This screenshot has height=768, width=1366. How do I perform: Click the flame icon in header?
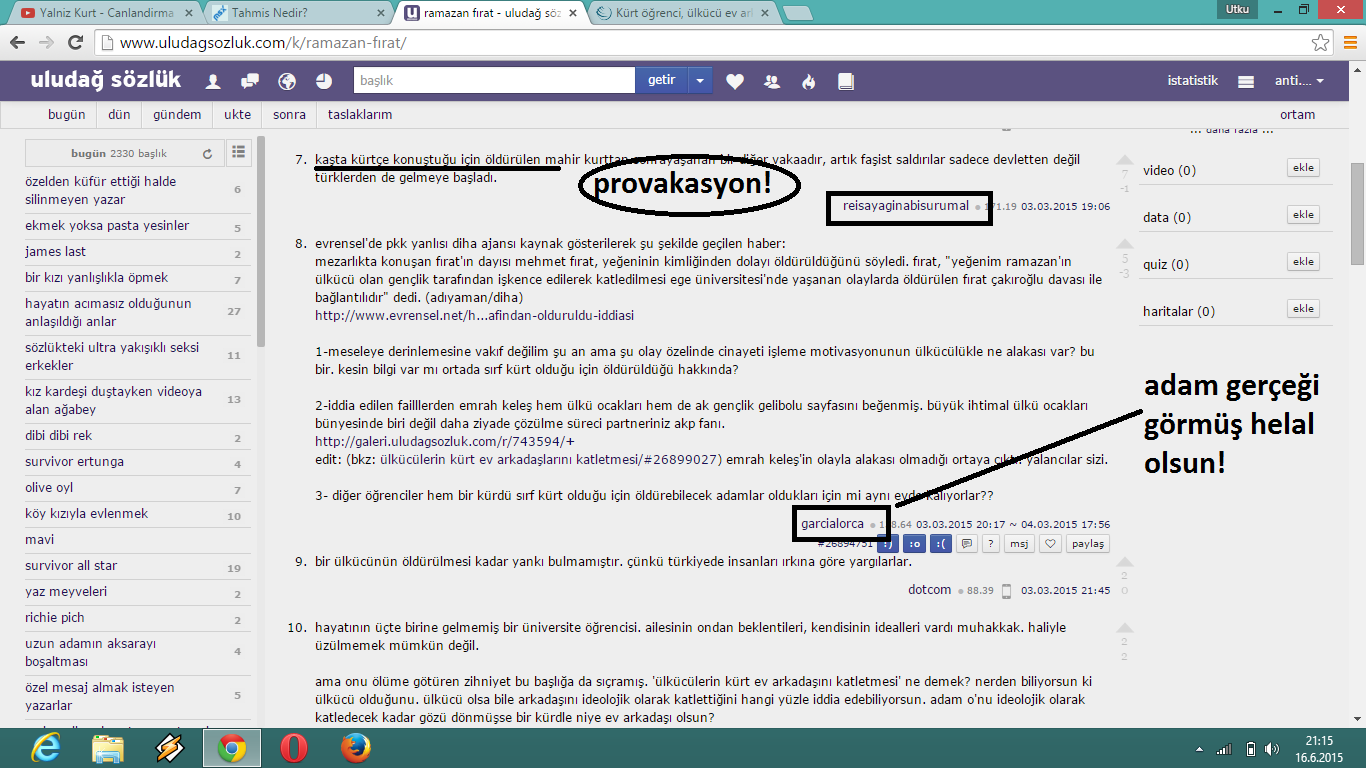click(809, 81)
